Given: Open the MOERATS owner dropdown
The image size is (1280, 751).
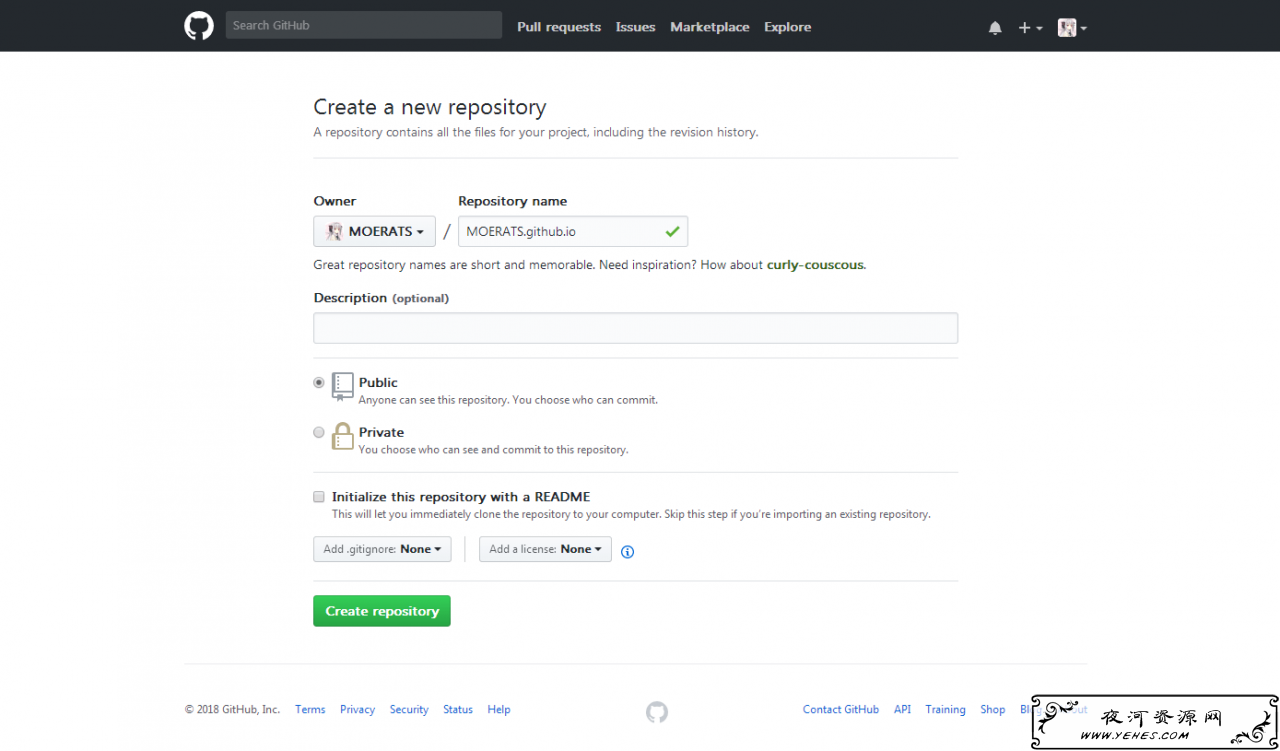Looking at the screenshot, I should coord(374,231).
